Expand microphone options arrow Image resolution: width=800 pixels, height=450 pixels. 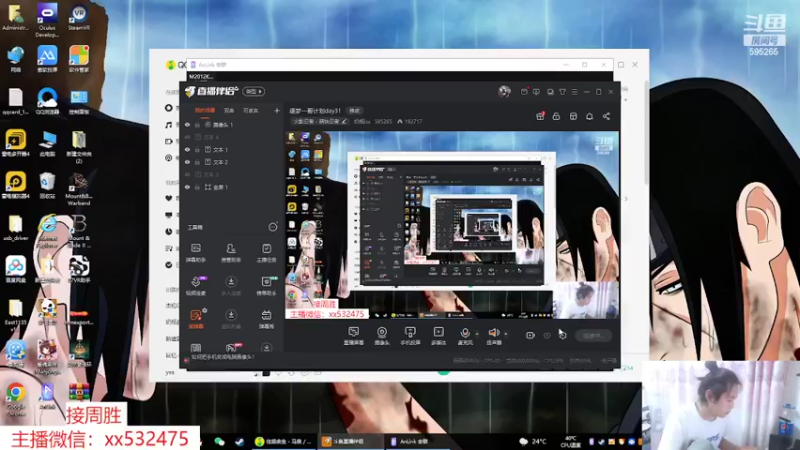click(x=477, y=334)
